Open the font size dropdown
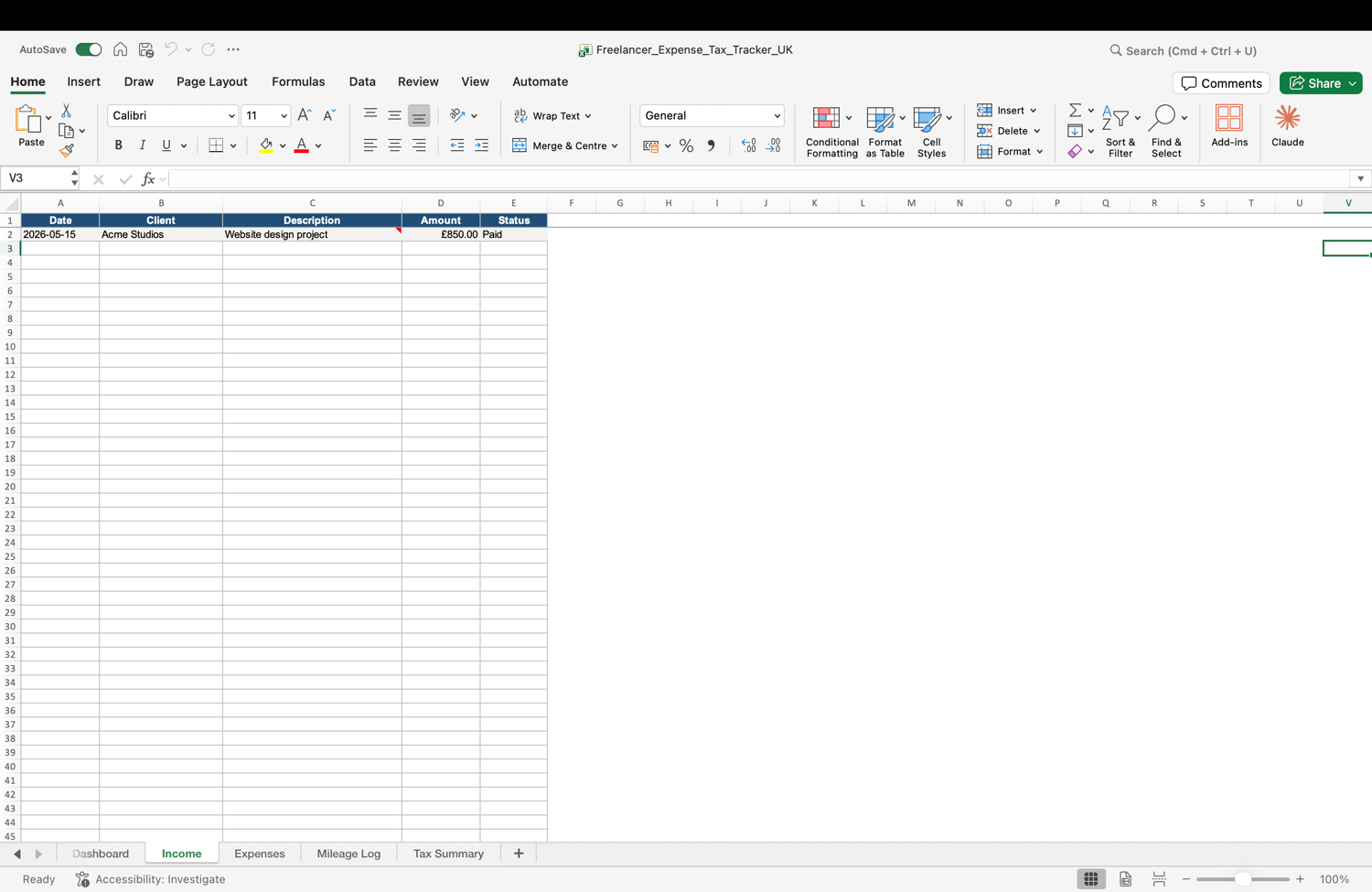The height and width of the screenshot is (892, 1372). click(284, 116)
